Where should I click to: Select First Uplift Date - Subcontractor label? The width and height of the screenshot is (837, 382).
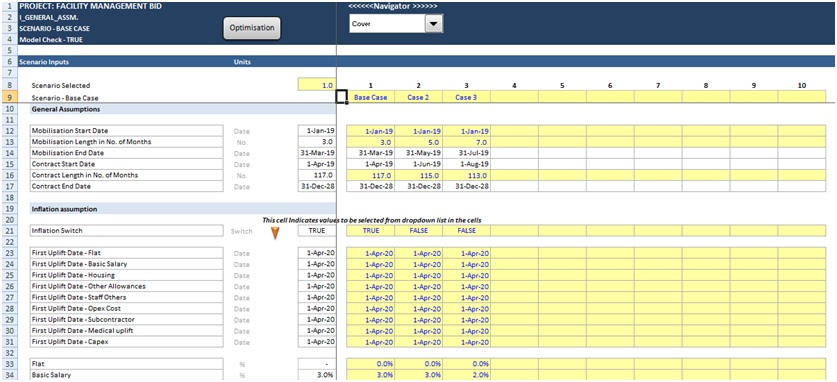(x=127, y=320)
